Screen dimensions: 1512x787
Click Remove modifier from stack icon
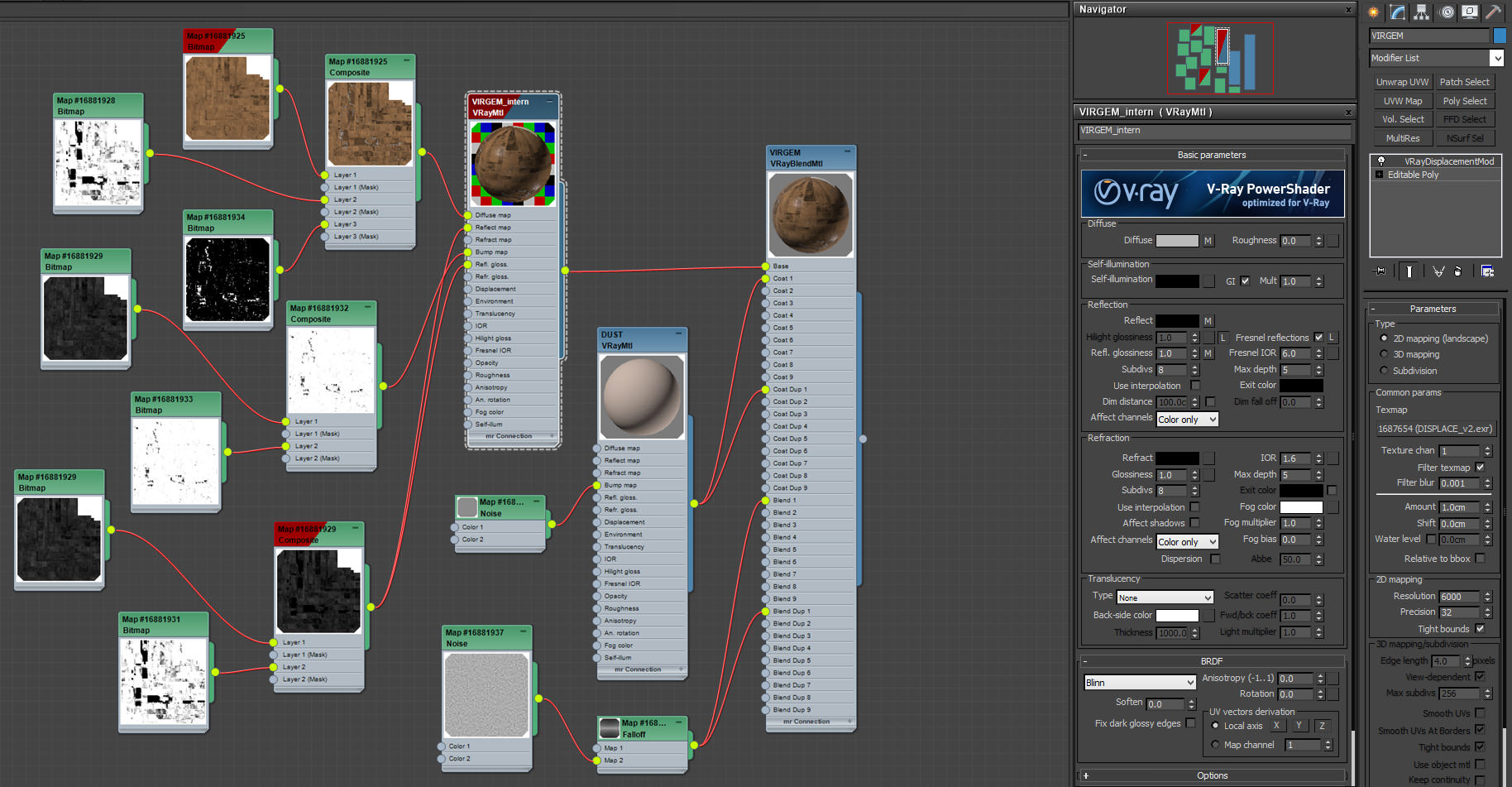pyautogui.click(x=1457, y=271)
